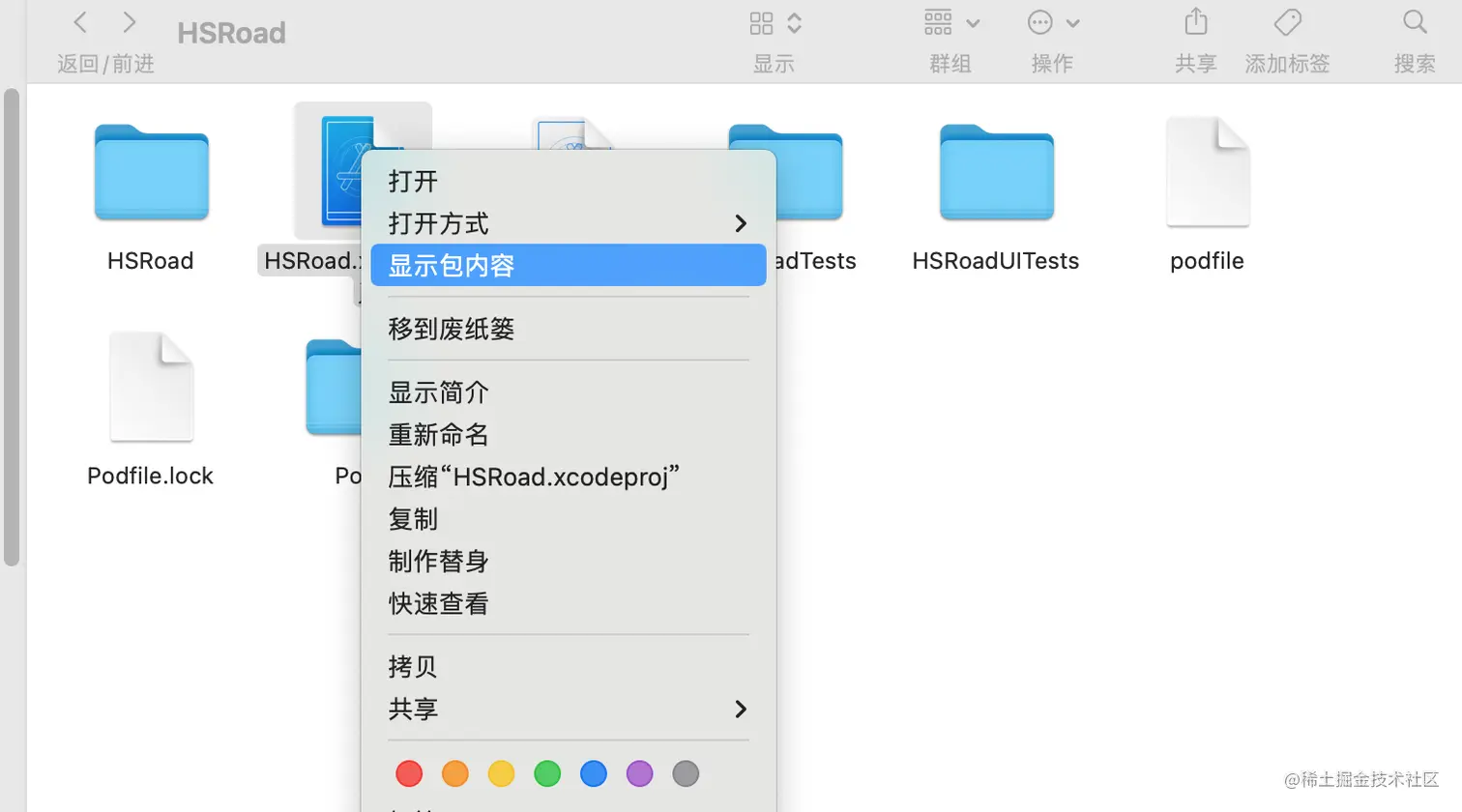Click the HSRoadUITests name label
The width and height of the screenshot is (1462, 812).
click(x=996, y=261)
